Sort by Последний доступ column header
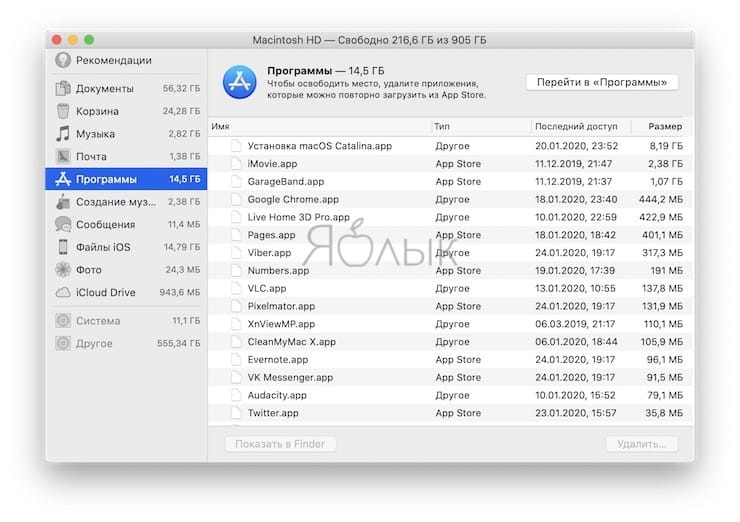This screenshot has height=522, width=740. coord(580,126)
